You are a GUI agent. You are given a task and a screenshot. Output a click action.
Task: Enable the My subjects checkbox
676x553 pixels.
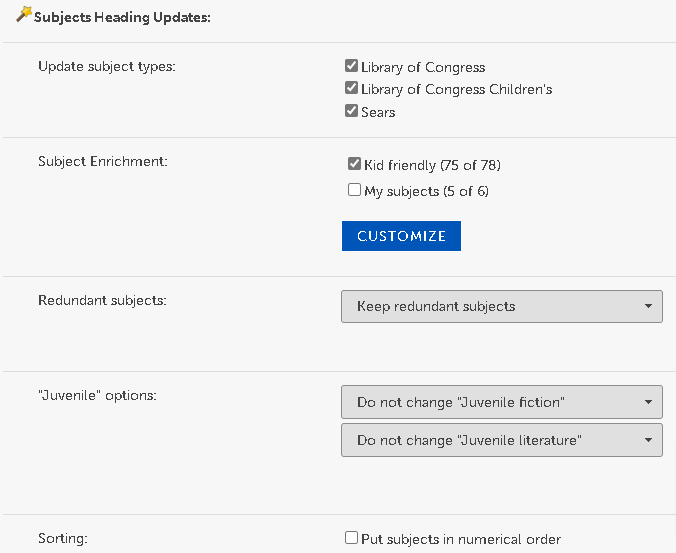point(354,190)
